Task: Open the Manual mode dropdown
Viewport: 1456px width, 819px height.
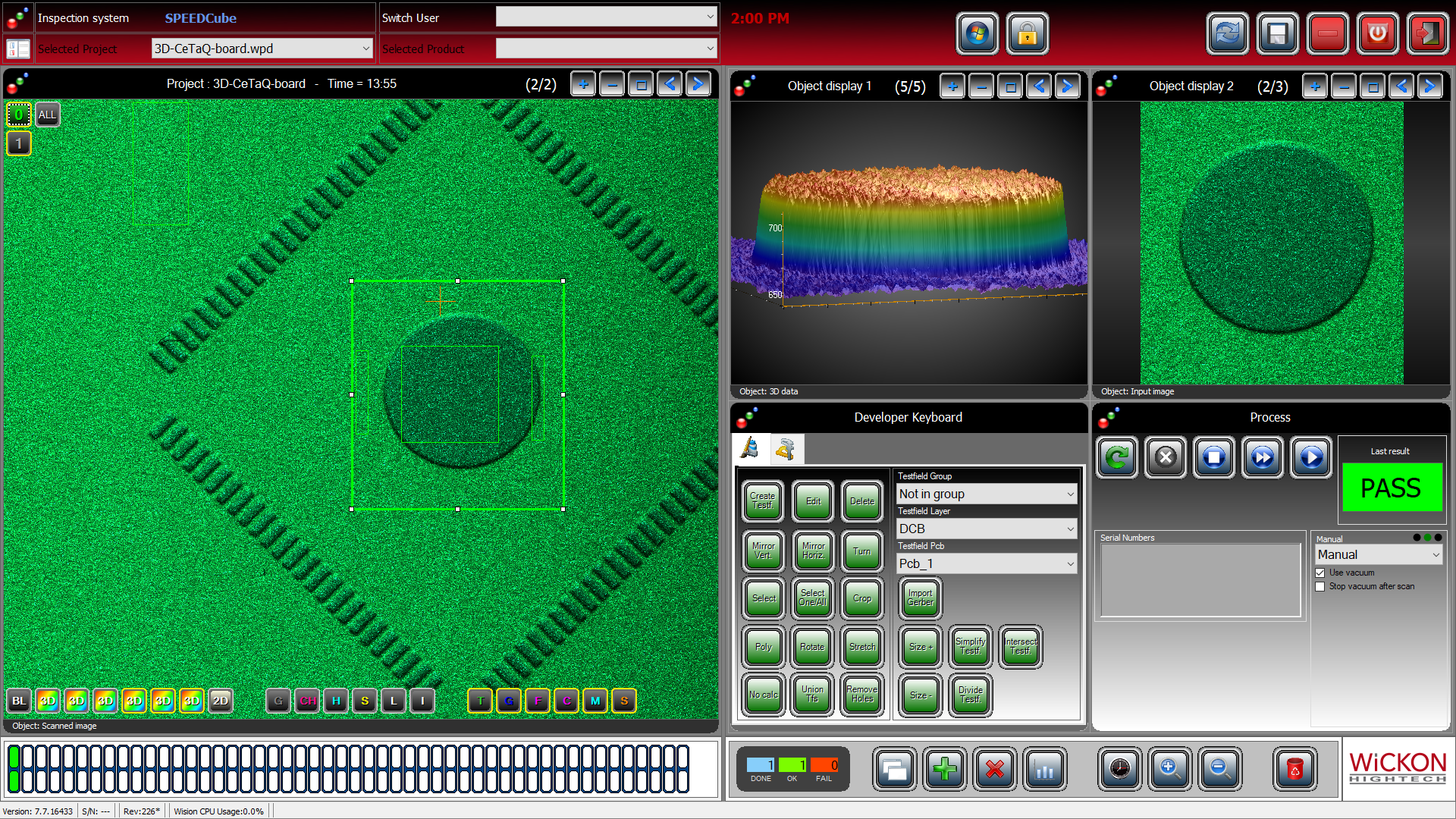Action: point(1378,555)
